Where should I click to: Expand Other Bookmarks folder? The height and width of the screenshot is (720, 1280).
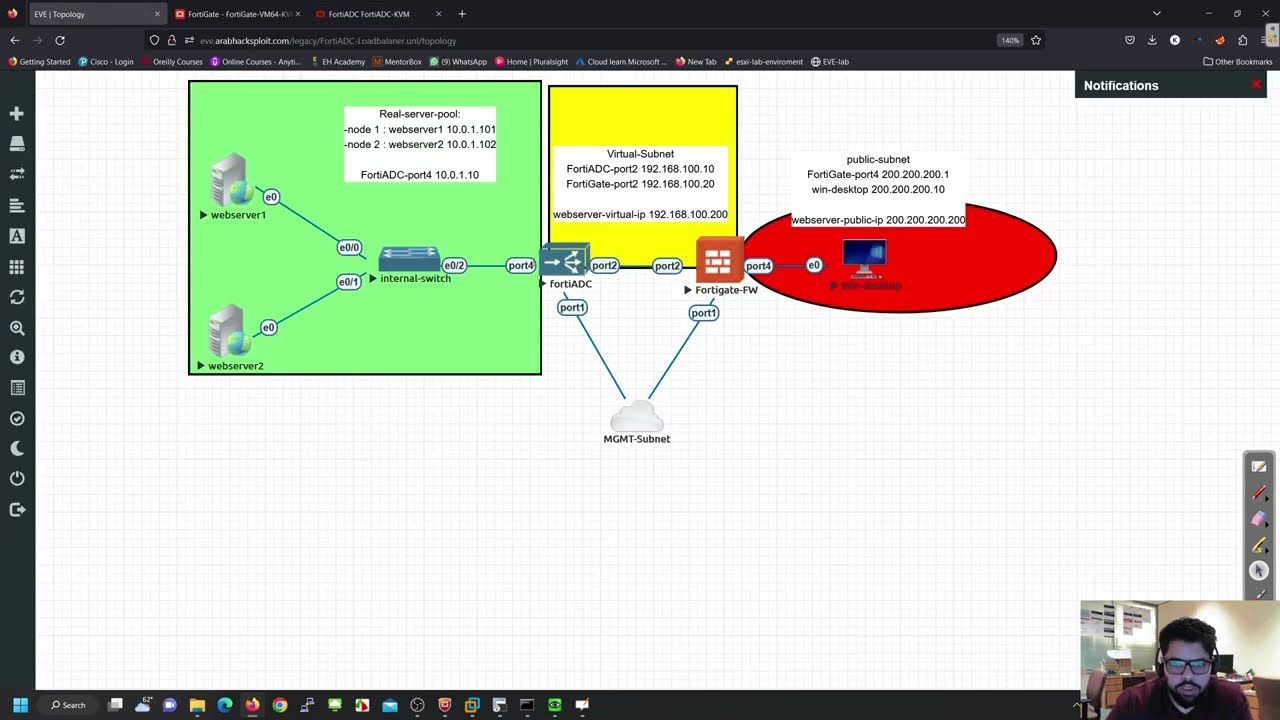pyautogui.click(x=1238, y=62)
